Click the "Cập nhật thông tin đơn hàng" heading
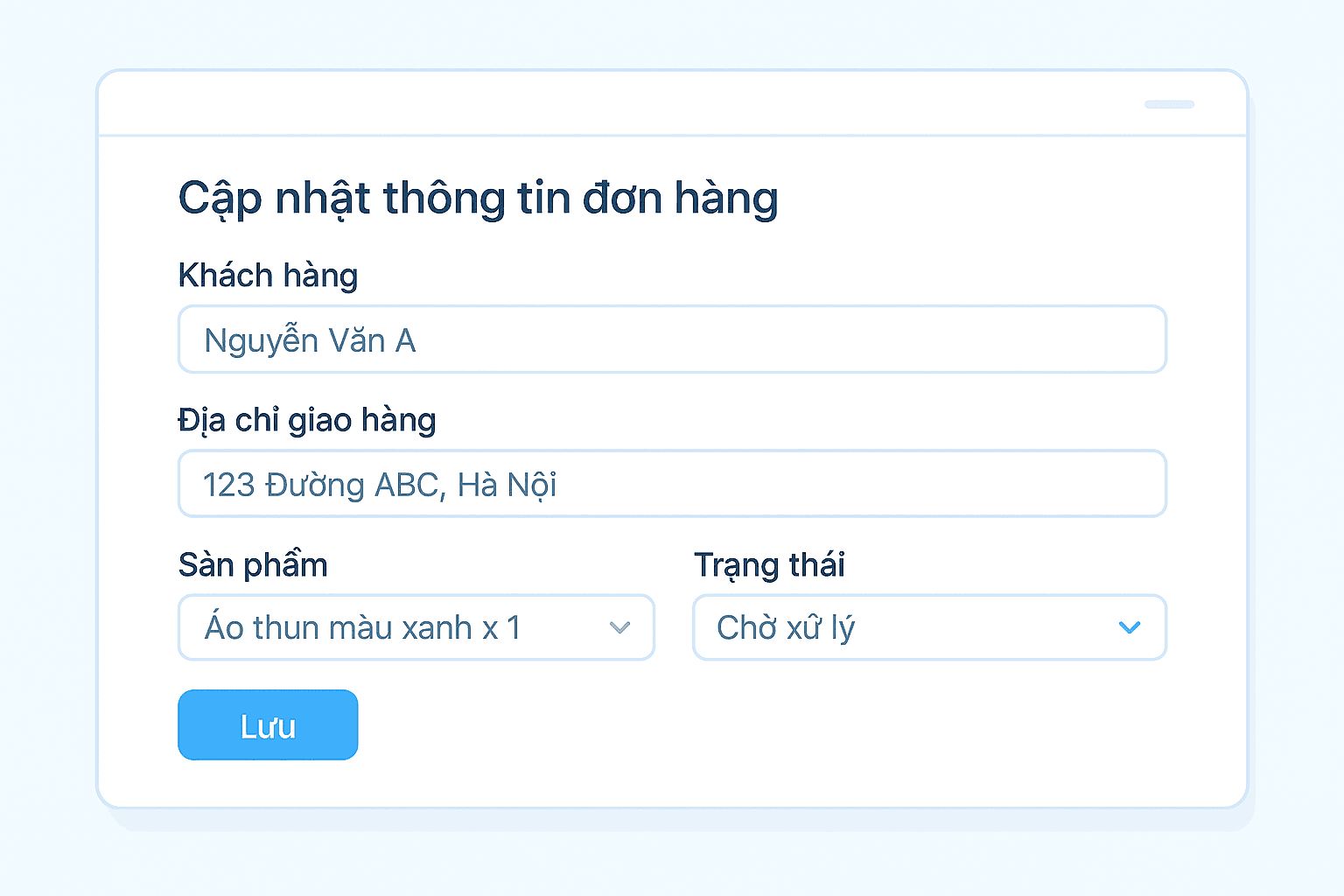 click(x=478, y=199)
